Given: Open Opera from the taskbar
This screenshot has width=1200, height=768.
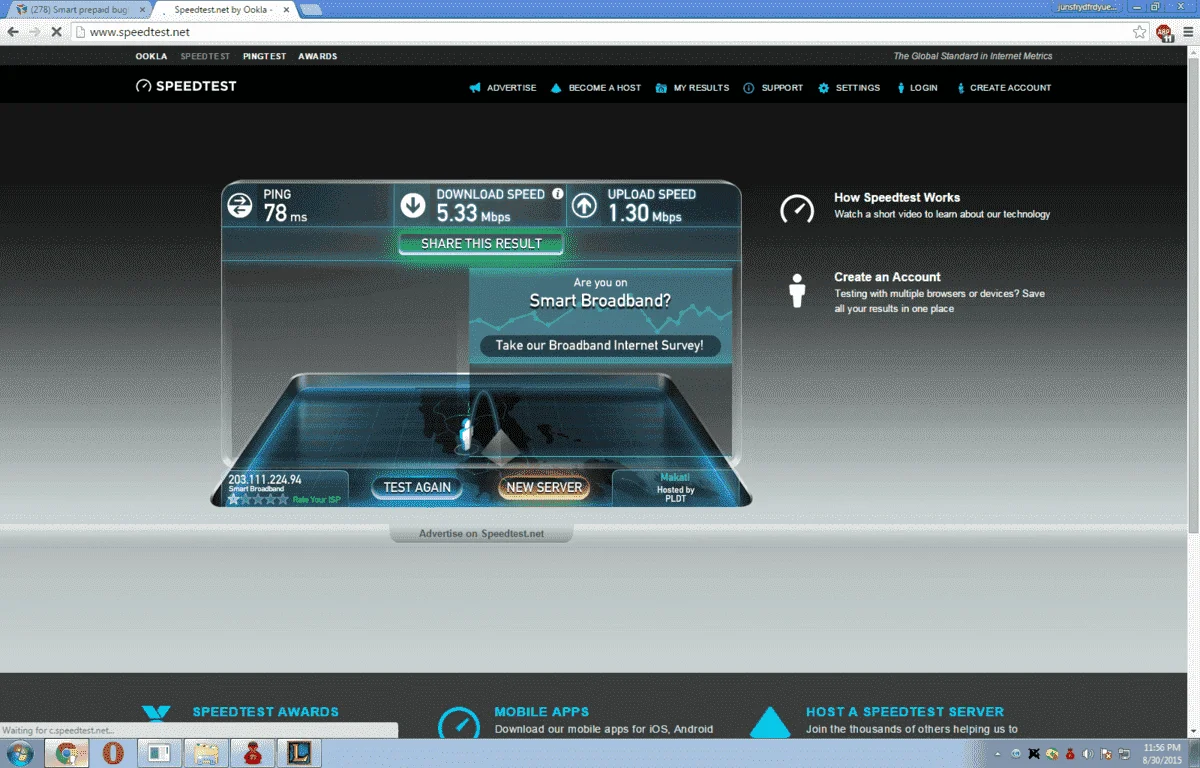Looking at the screenshot, I should (113, 753).
